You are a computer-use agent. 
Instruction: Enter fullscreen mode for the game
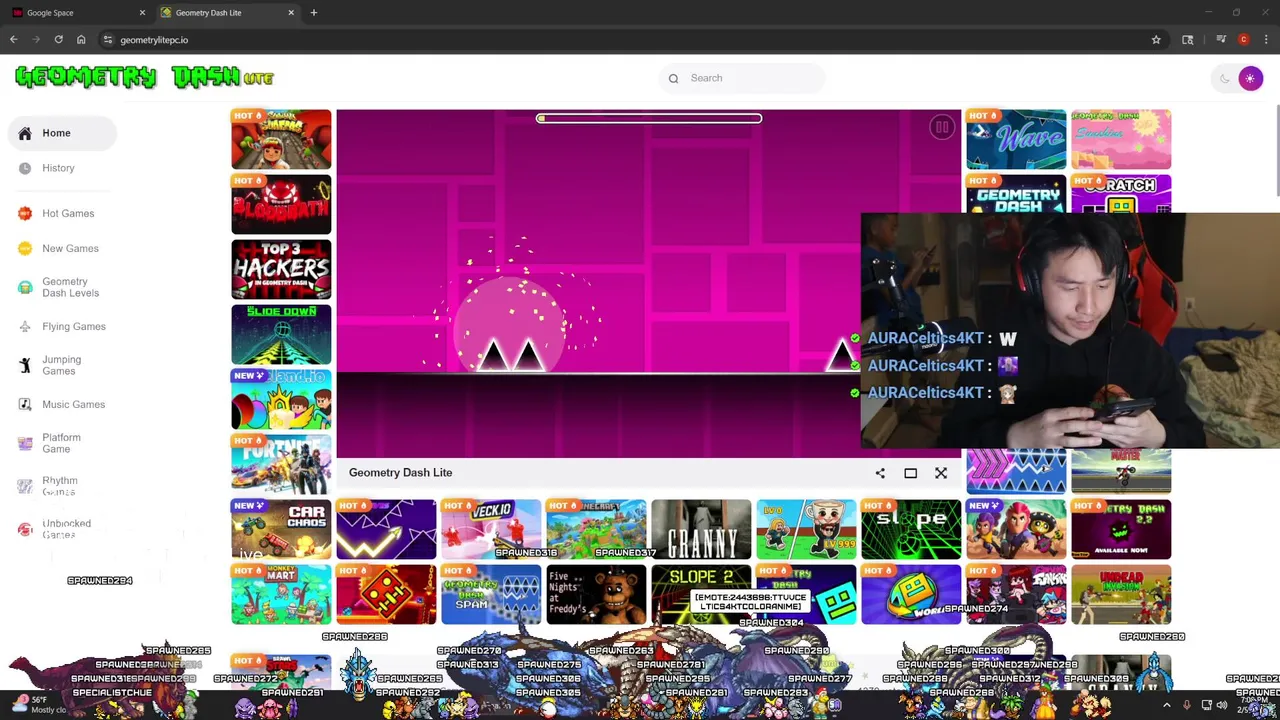coord(910,473)
